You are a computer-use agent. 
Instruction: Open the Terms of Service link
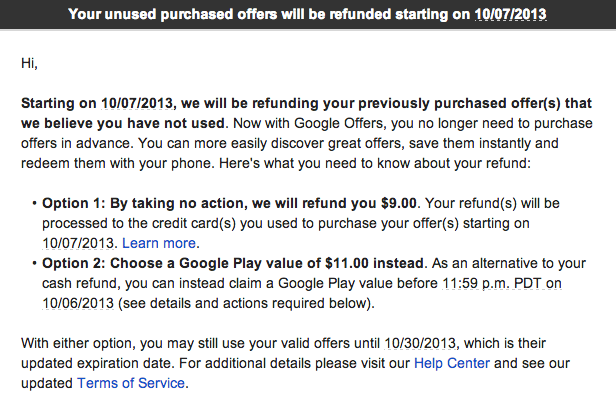click(x=130, y=382)
